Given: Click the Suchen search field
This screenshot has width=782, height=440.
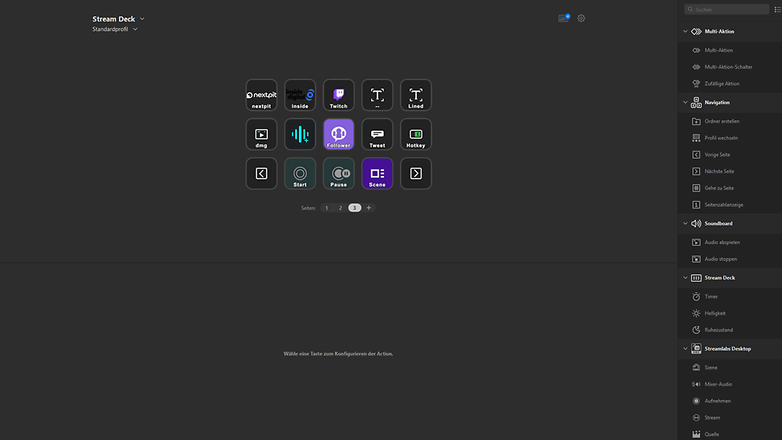Looking at the screenshot, I should [727, 9].
